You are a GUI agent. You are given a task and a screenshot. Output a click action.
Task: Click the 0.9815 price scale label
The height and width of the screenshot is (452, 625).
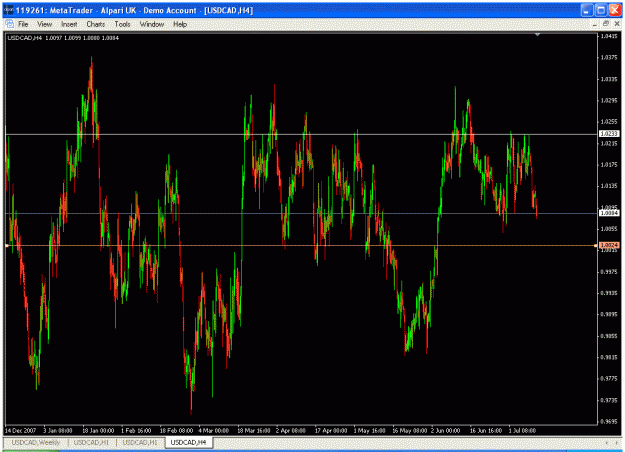[609, 358]
